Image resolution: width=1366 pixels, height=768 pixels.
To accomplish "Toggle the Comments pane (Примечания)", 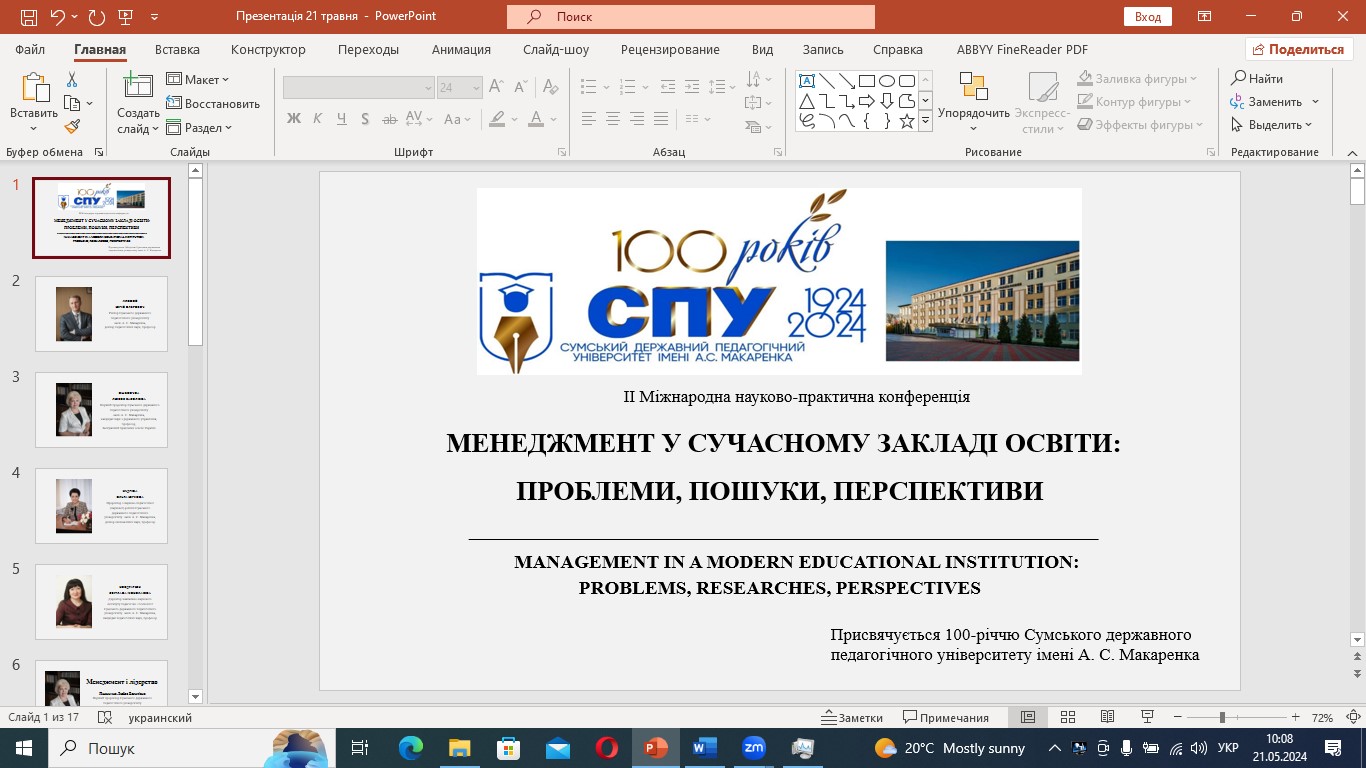I will [x=945, y=717].
